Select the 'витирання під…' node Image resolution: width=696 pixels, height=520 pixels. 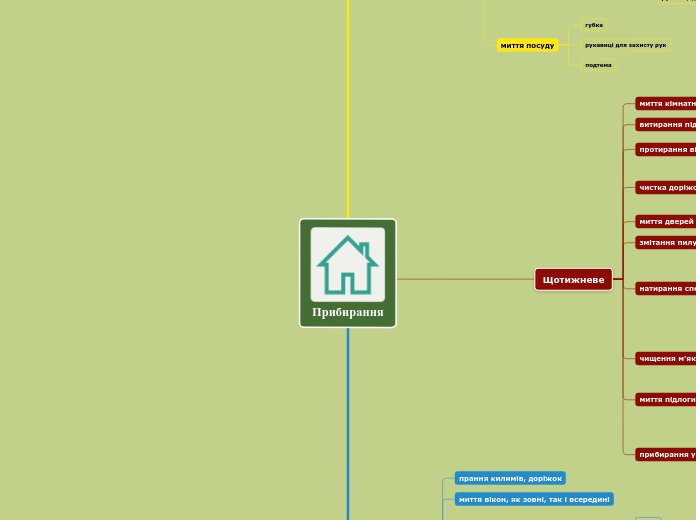point(666,125)
